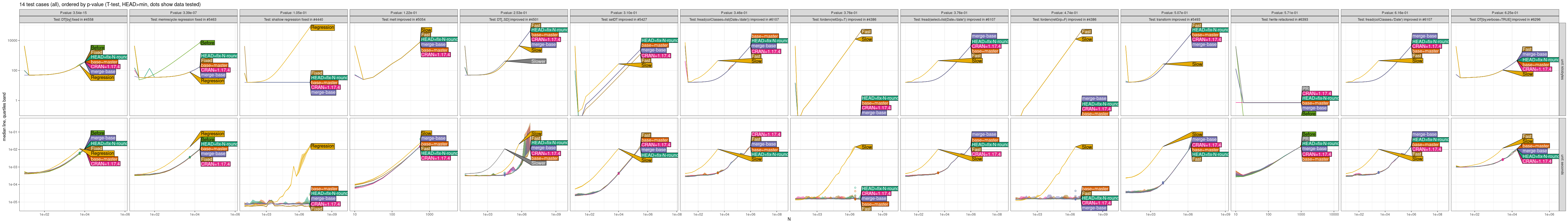
Task: Select the 'melt improved in #5054' panel header
Action: (403, 20)
